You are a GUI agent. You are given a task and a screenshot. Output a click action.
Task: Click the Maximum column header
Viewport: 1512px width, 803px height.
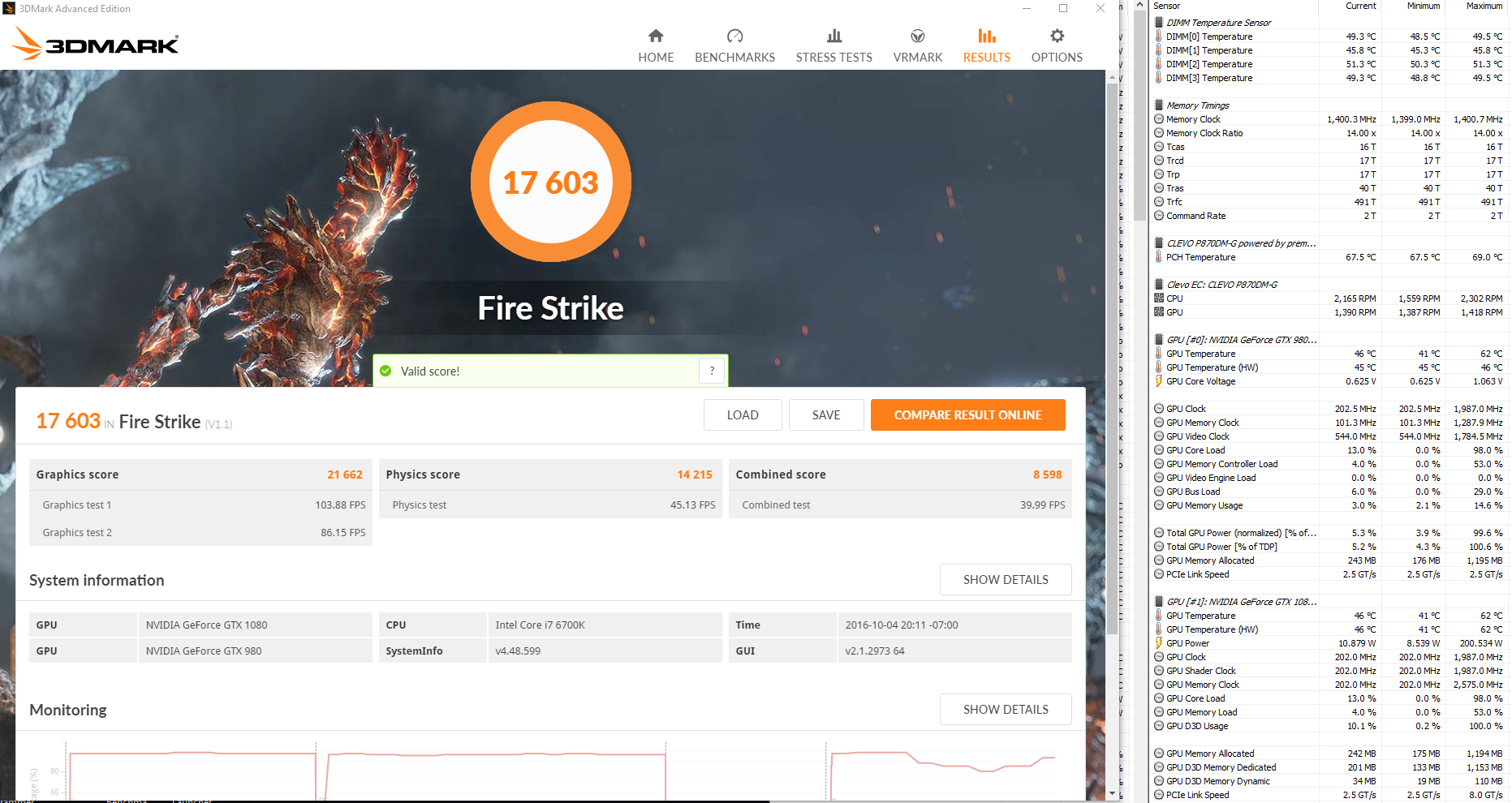[x=1484, y=6]
